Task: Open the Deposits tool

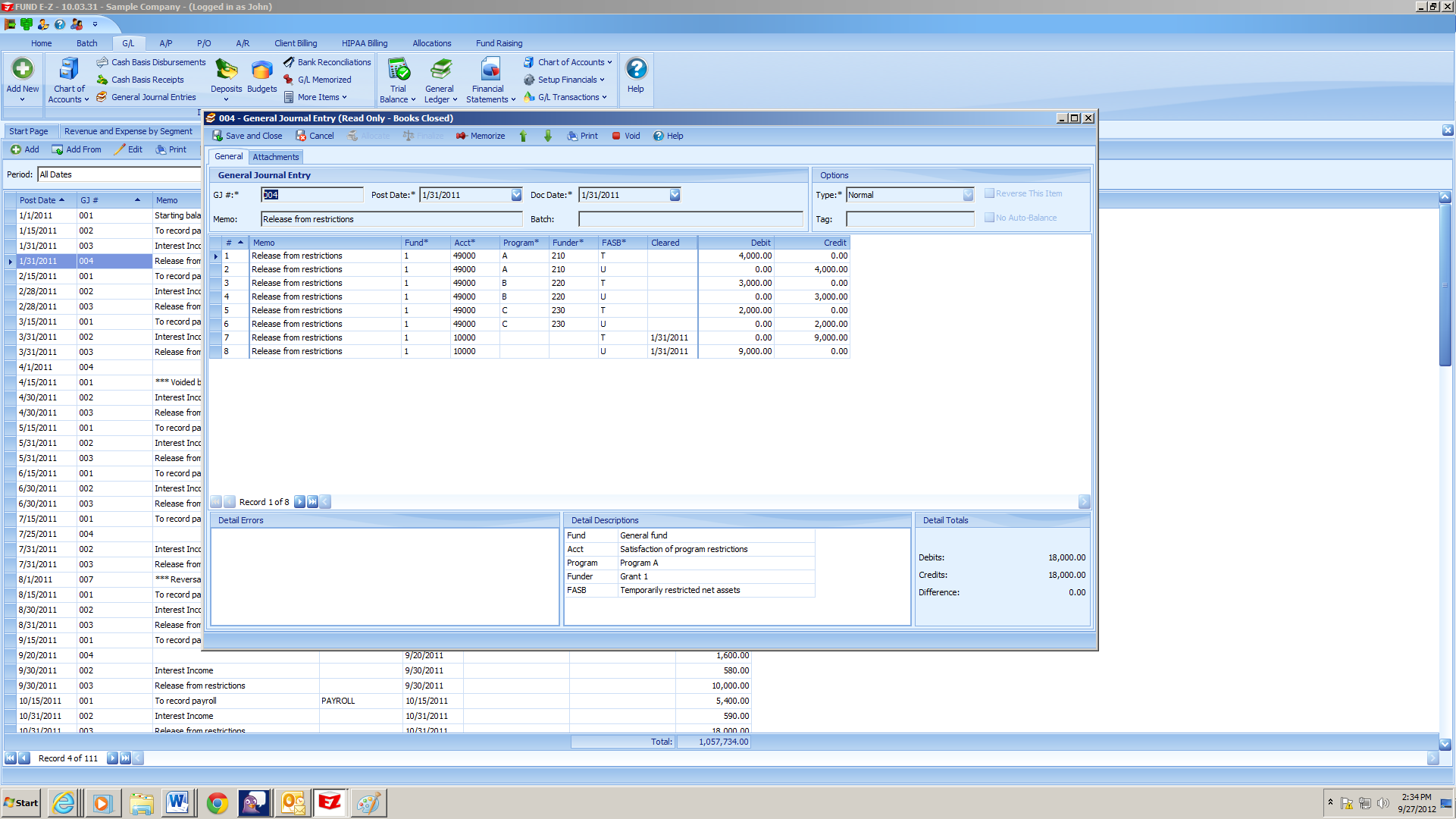Action: 226,79
